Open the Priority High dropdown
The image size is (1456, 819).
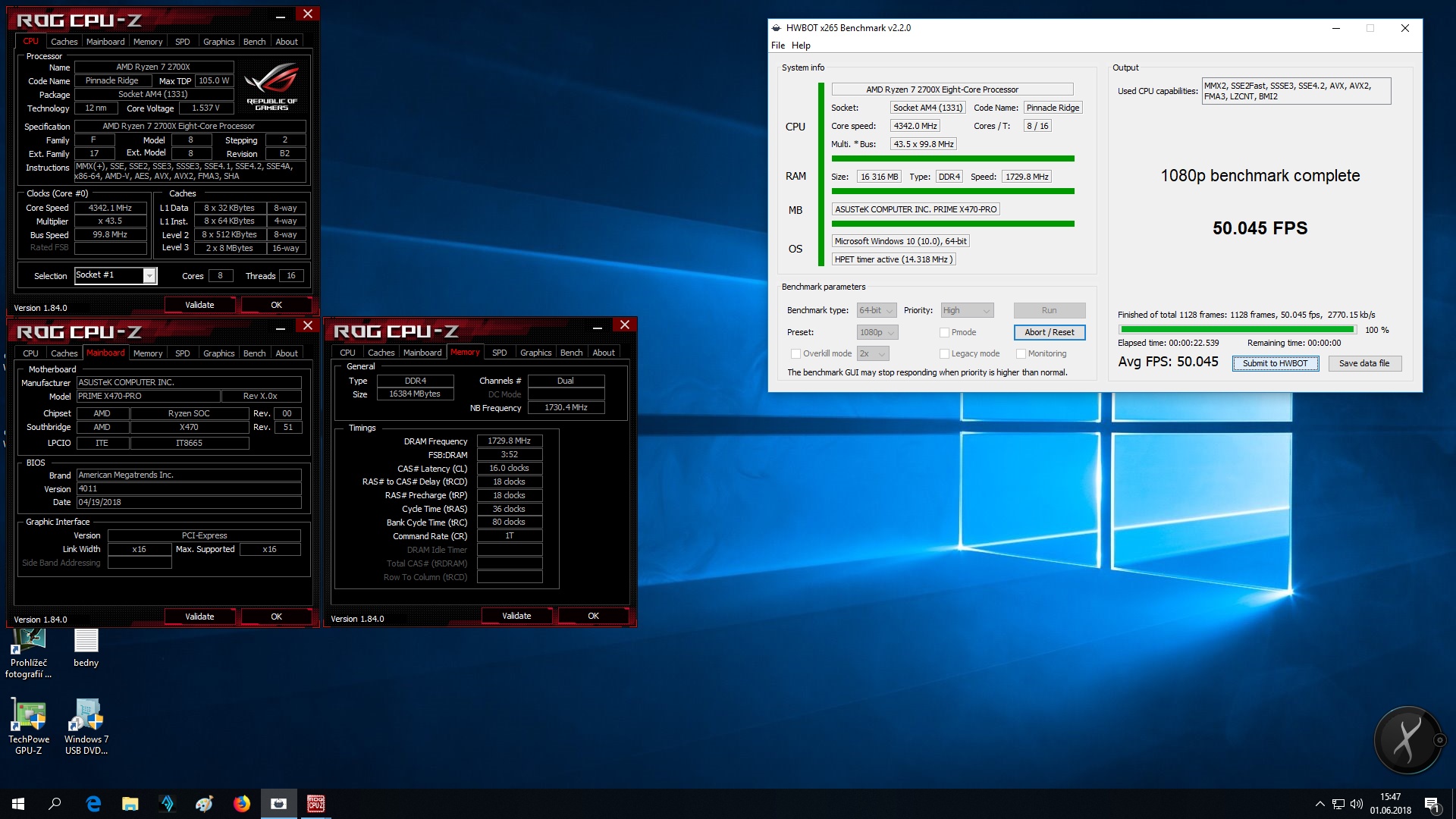967,310
